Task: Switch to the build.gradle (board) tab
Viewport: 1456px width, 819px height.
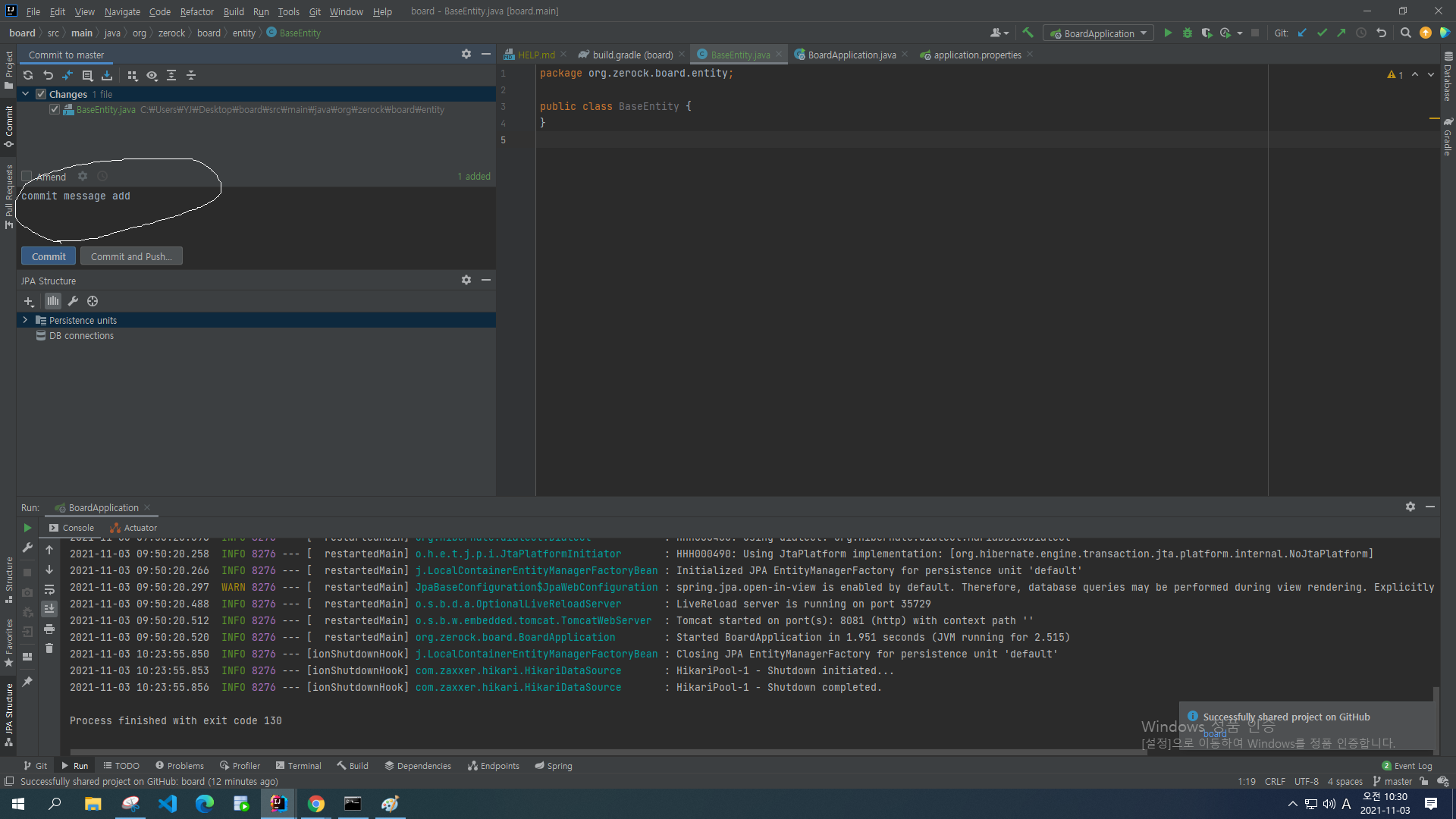Action: click(632, 55)
